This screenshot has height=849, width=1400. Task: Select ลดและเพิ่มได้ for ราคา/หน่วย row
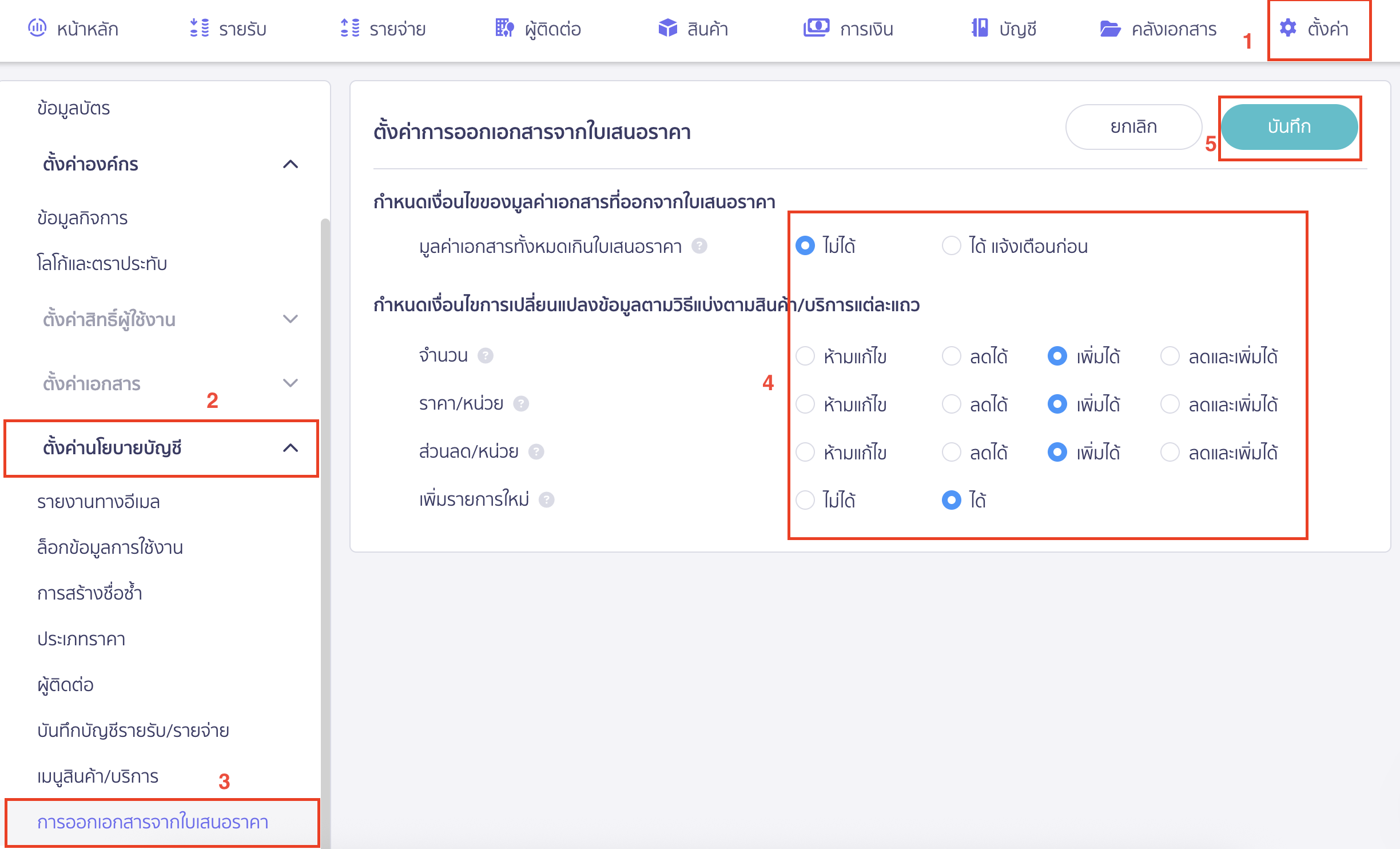pos(1170,404)
